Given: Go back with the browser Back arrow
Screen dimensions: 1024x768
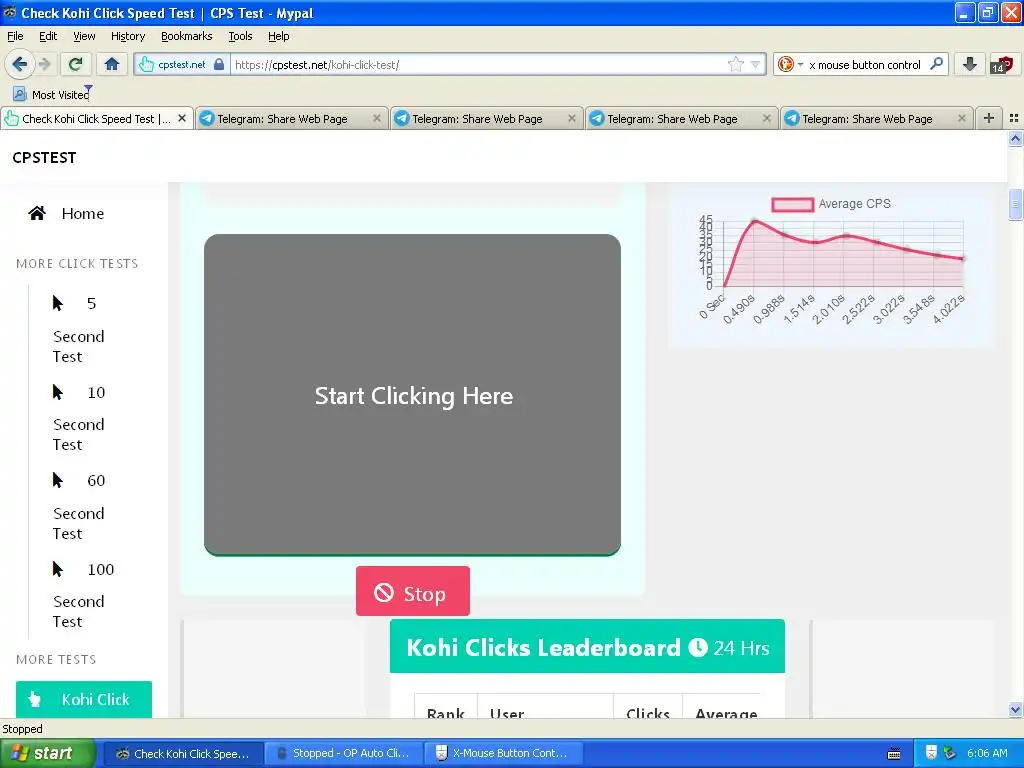Looking at the screenshot, I should [x=19, y=64].
